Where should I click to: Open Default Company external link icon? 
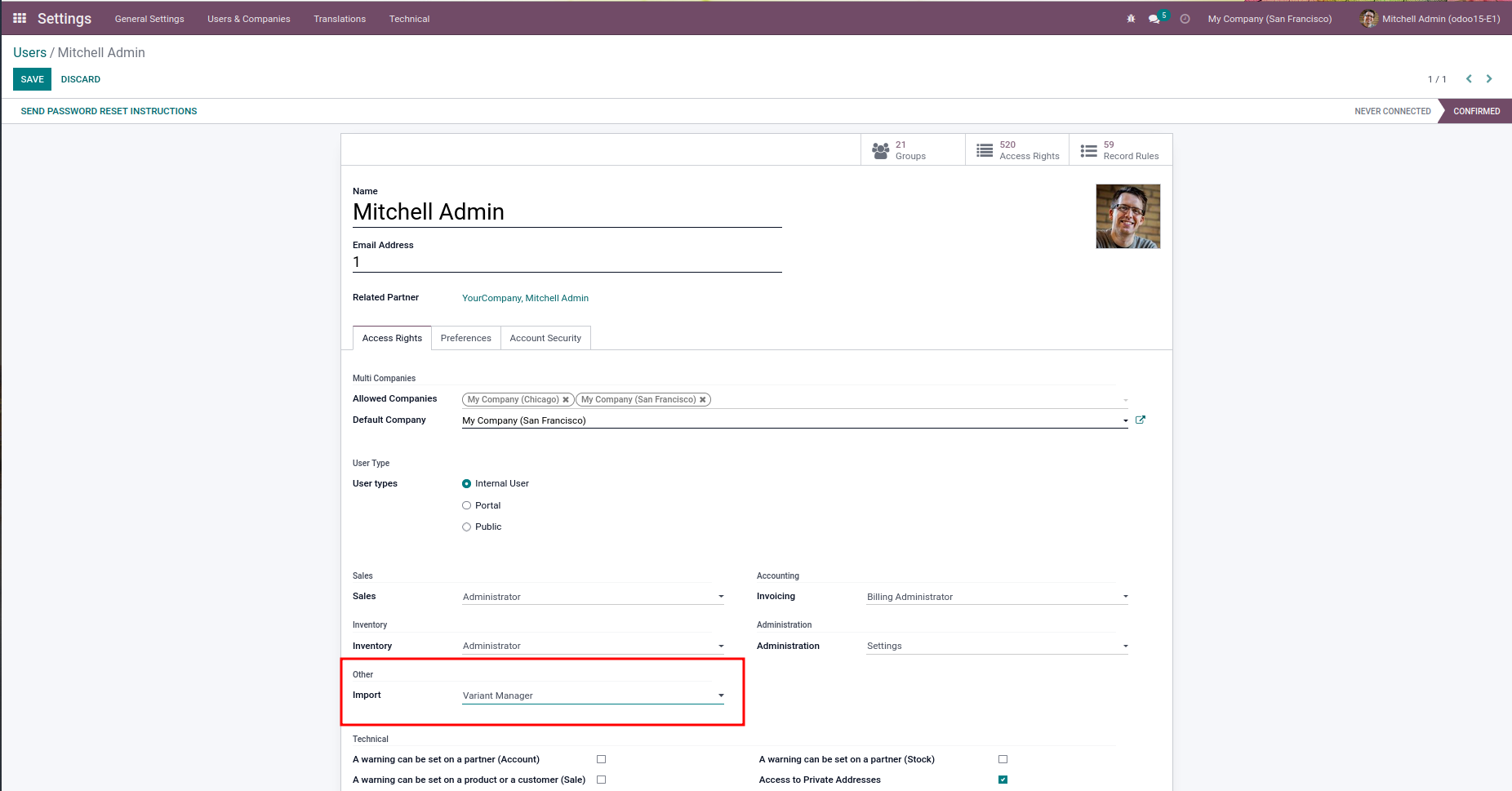tap(1141, 420)
